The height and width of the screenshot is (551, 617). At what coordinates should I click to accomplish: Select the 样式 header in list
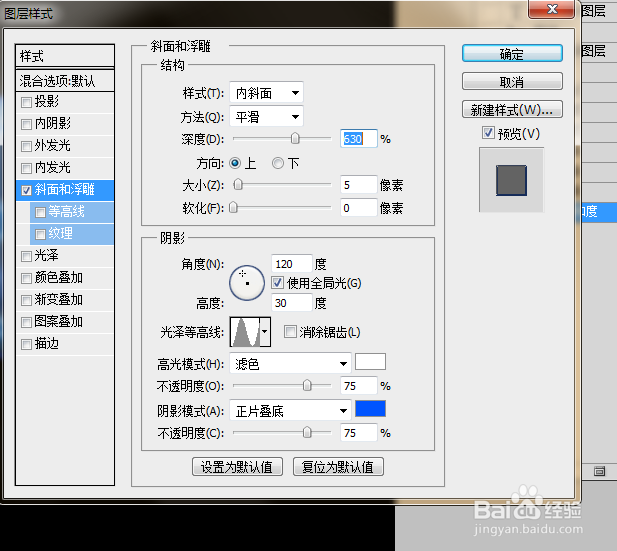(65, 56)
